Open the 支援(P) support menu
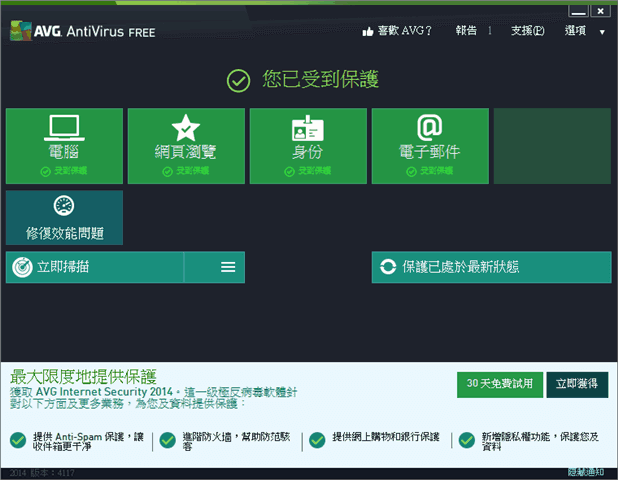Viewport: 618px width, 480px height. click(528, 31)
